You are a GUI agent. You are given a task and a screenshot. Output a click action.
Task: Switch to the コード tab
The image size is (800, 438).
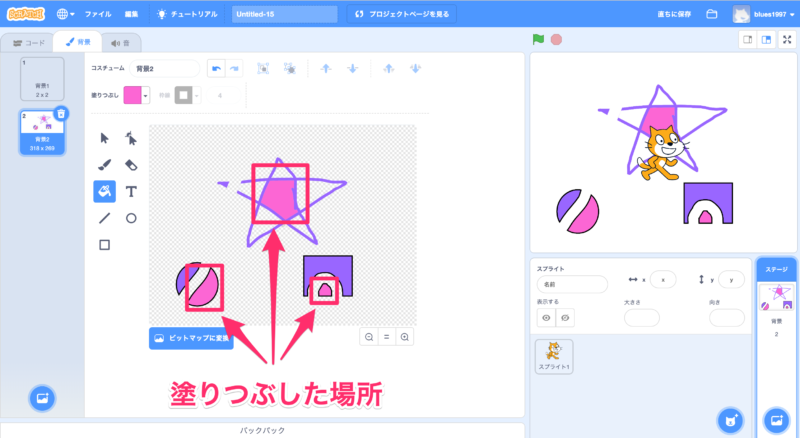pyautogui.click(x=28, y=43)
